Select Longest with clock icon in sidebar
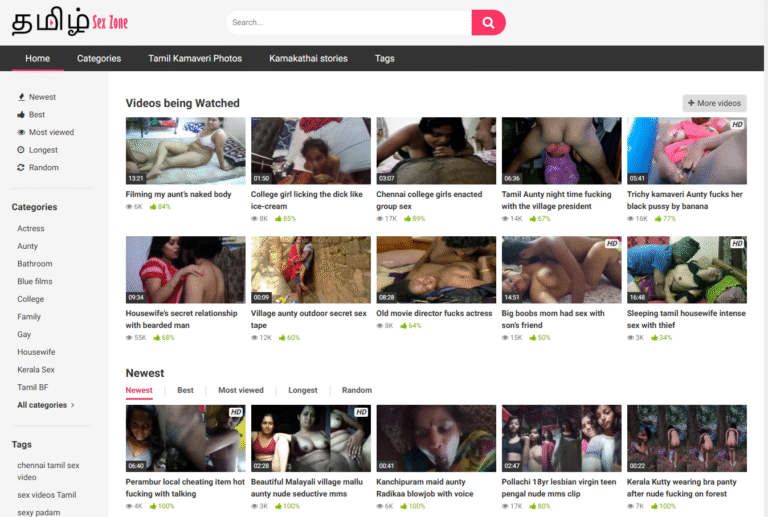The image size is (768, 517). (x=43, y=150)
